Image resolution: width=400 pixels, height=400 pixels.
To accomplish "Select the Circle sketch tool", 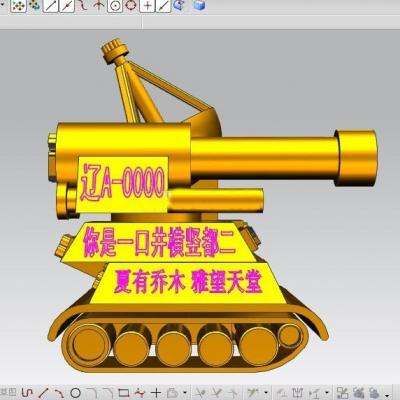I will 75,393.
